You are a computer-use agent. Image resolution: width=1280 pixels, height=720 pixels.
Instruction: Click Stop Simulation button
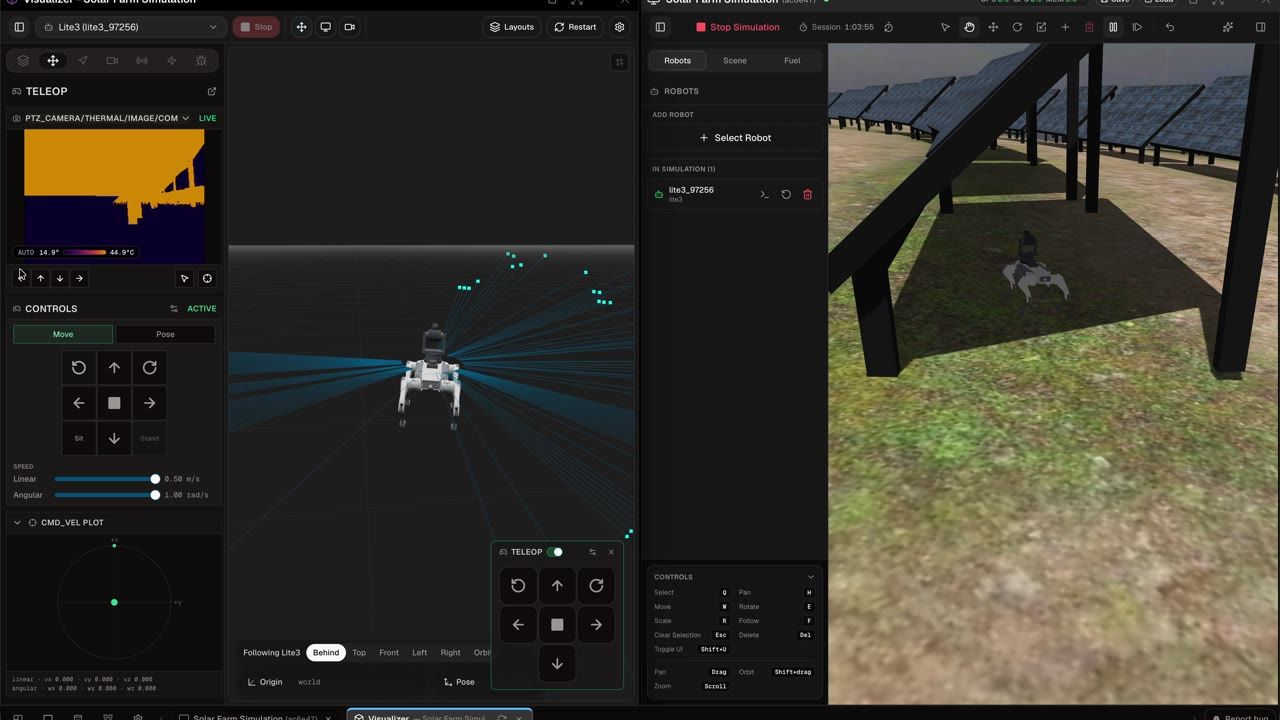tap(738, 27)
